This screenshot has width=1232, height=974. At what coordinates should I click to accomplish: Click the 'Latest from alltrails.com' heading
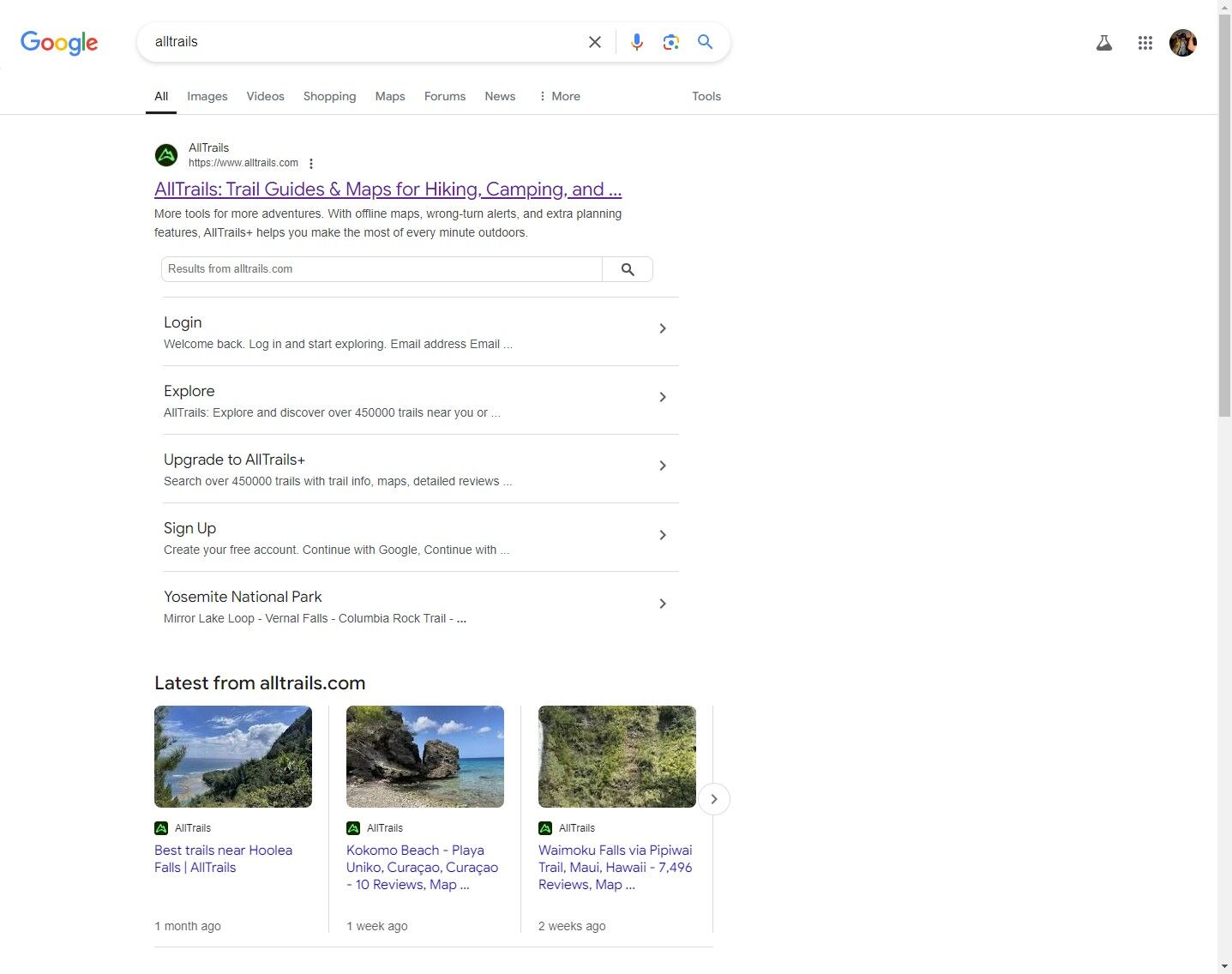pos(260,683)
